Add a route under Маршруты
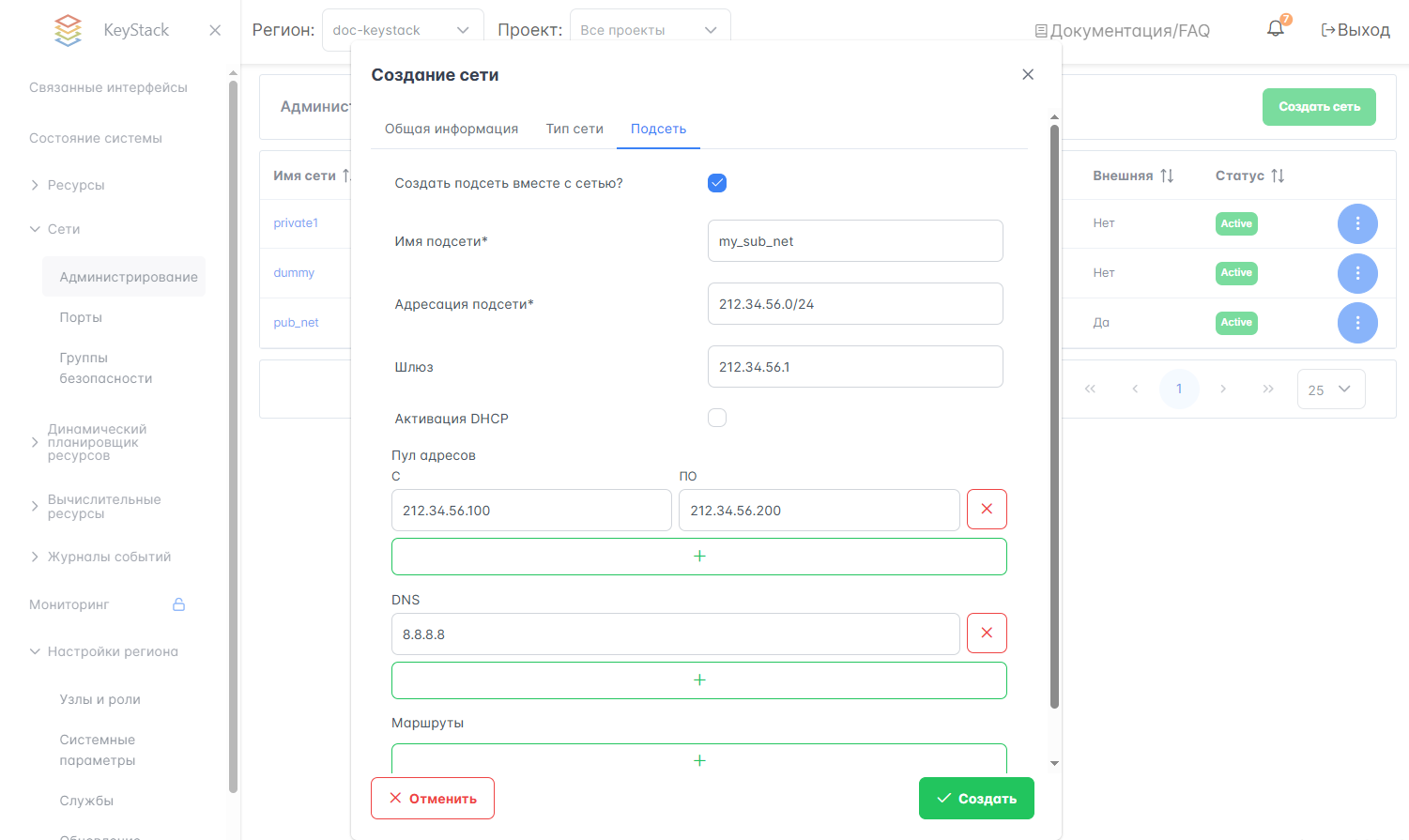The image size is (1409, 840). tap(698, 759)
